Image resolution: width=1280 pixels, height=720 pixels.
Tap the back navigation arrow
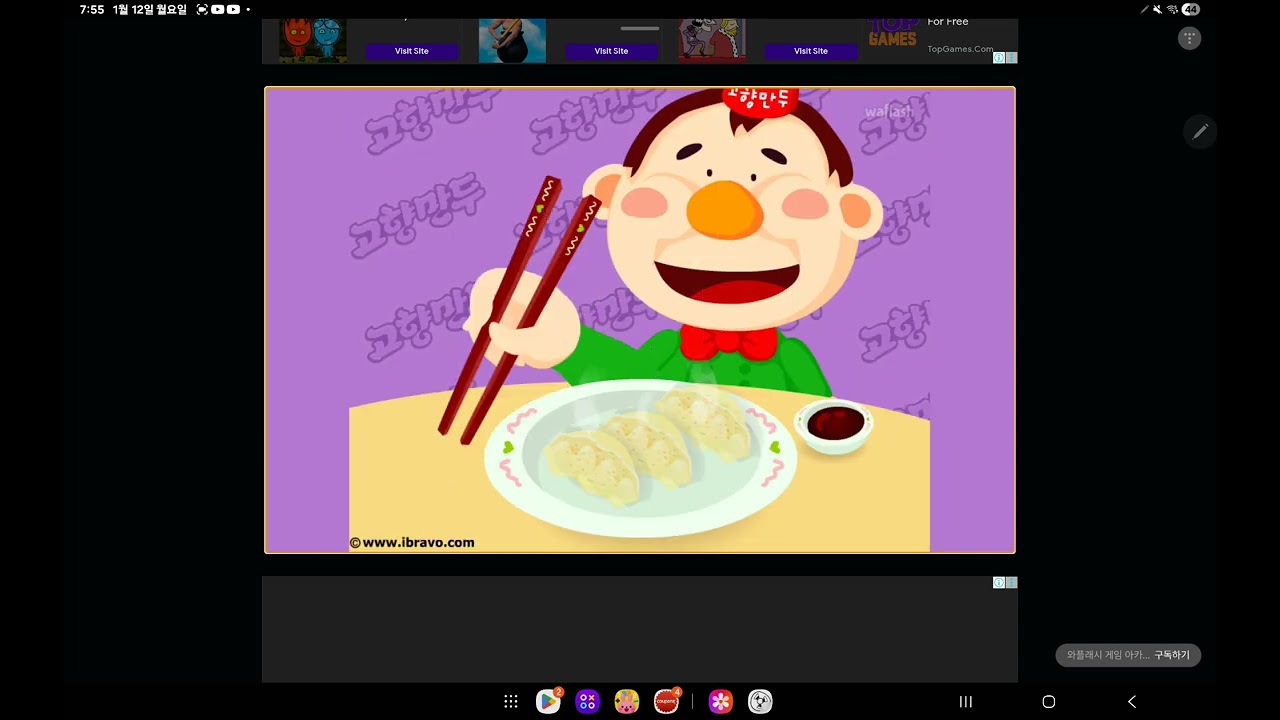1132,702
